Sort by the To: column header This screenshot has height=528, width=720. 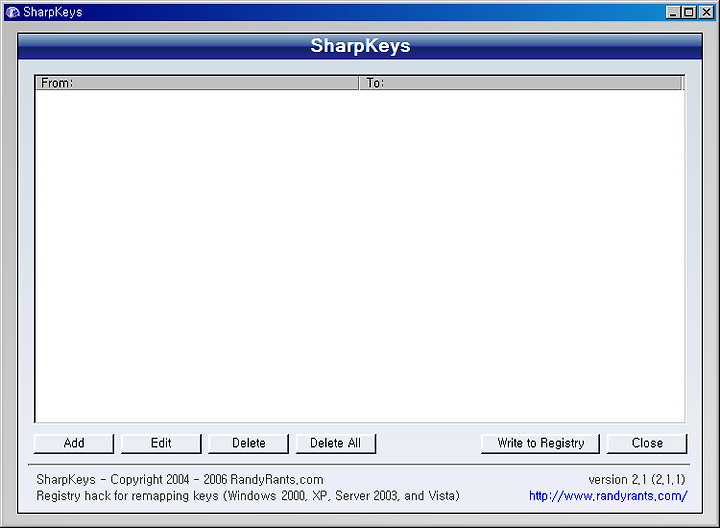tap(521, 83)
